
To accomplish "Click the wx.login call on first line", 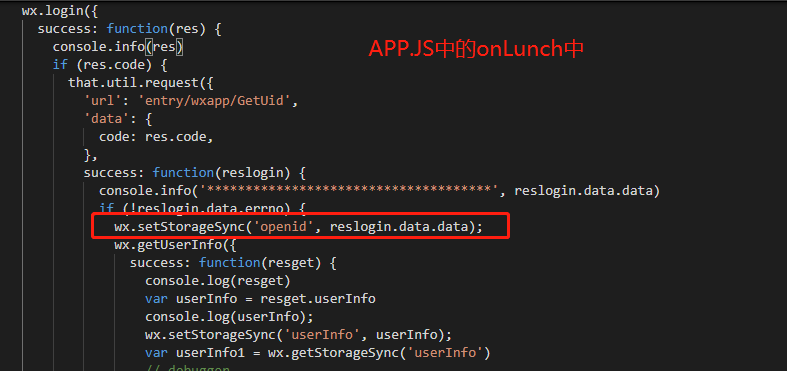I will [59, 11].
